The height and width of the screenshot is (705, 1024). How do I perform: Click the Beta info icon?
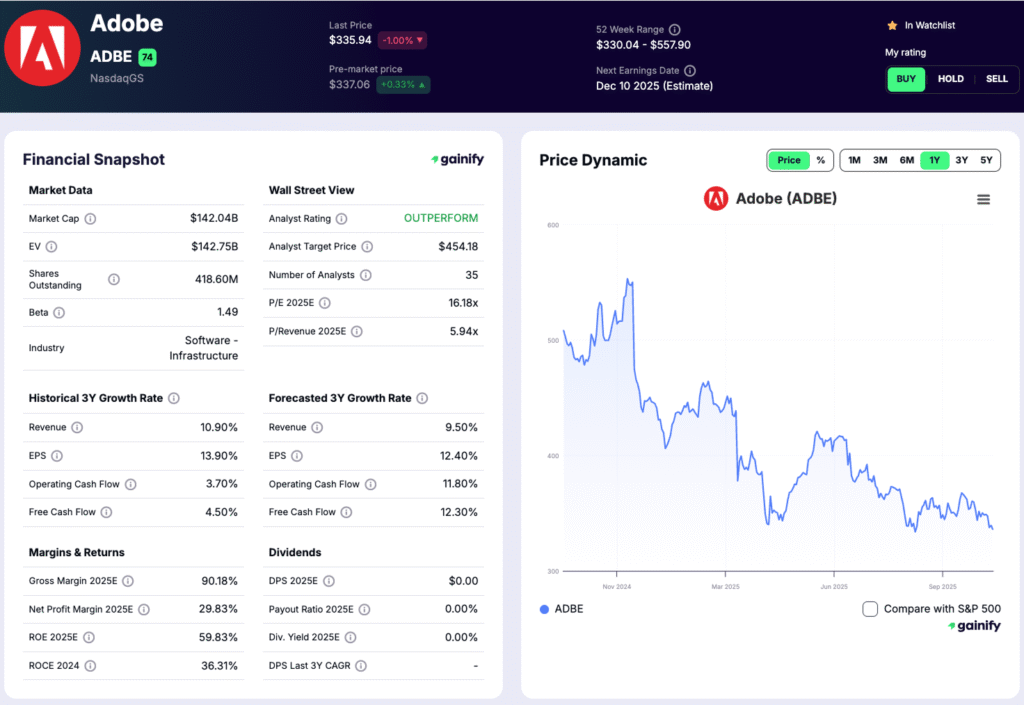pyautogui.click(x=59, y=312)
